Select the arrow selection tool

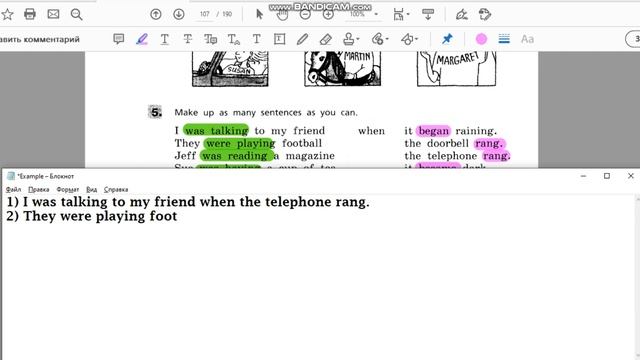click(x=260, y=14)
